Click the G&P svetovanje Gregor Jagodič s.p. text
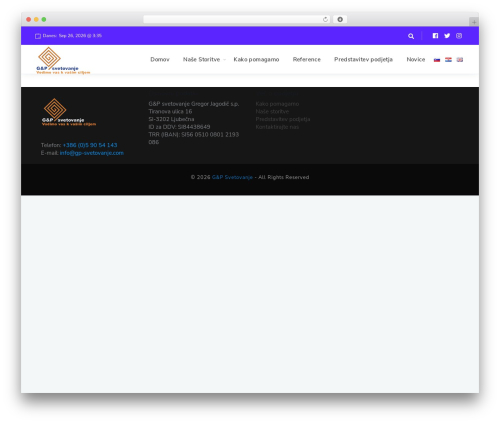The image size is (500, 423). [x=194, y=104]
